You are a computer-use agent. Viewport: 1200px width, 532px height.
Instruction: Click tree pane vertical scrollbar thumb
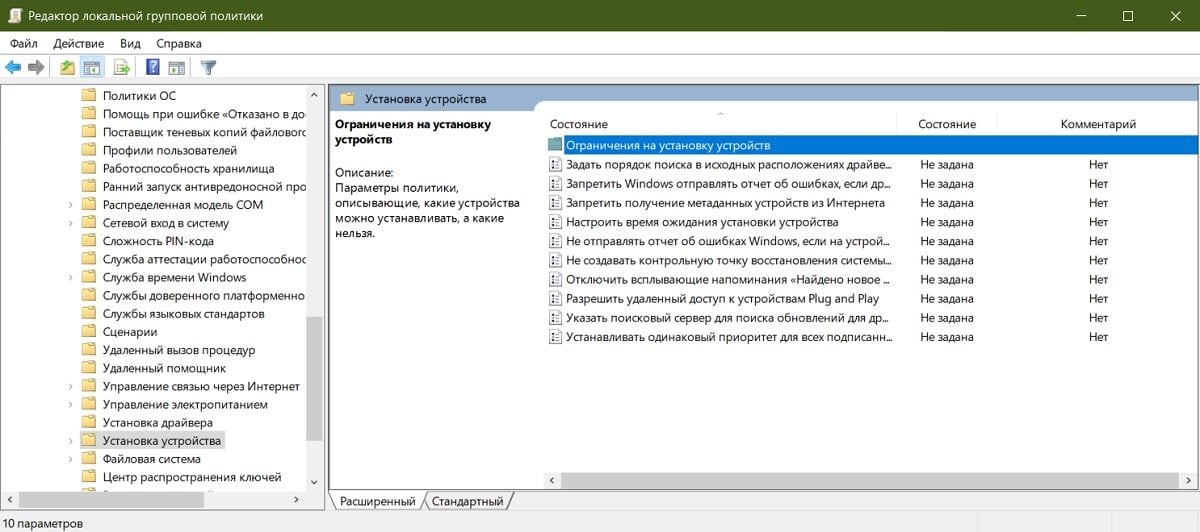315,379
